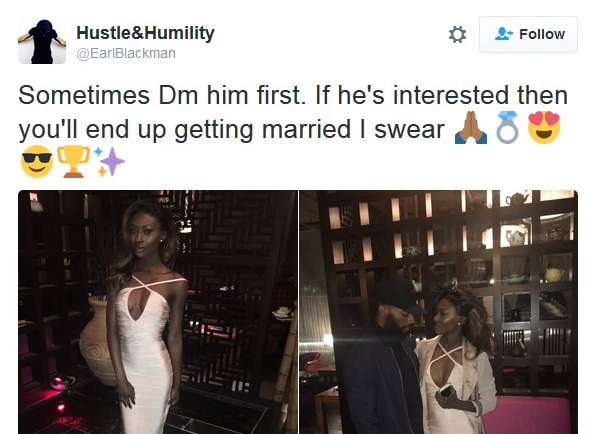
Task: Click the clay vase in the left photo
Action: click(96, 340)
